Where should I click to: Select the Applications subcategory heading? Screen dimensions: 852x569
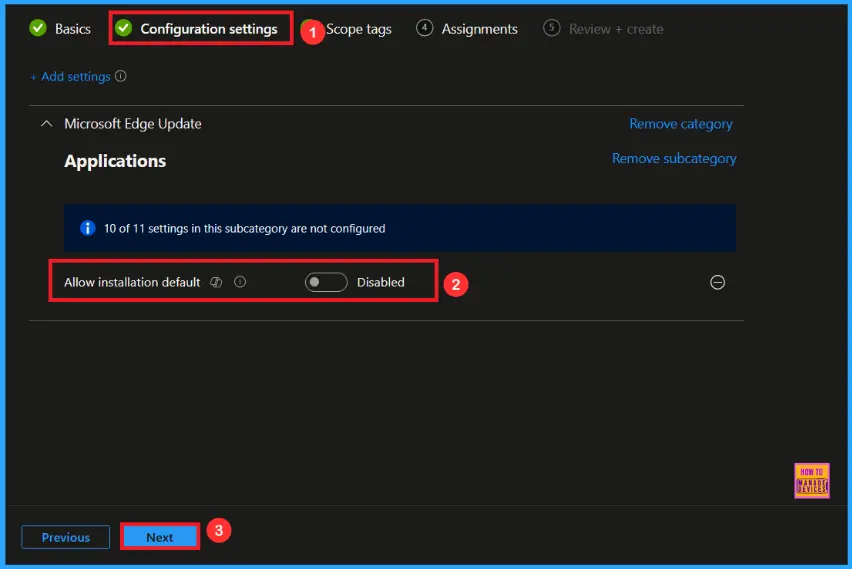115,161
